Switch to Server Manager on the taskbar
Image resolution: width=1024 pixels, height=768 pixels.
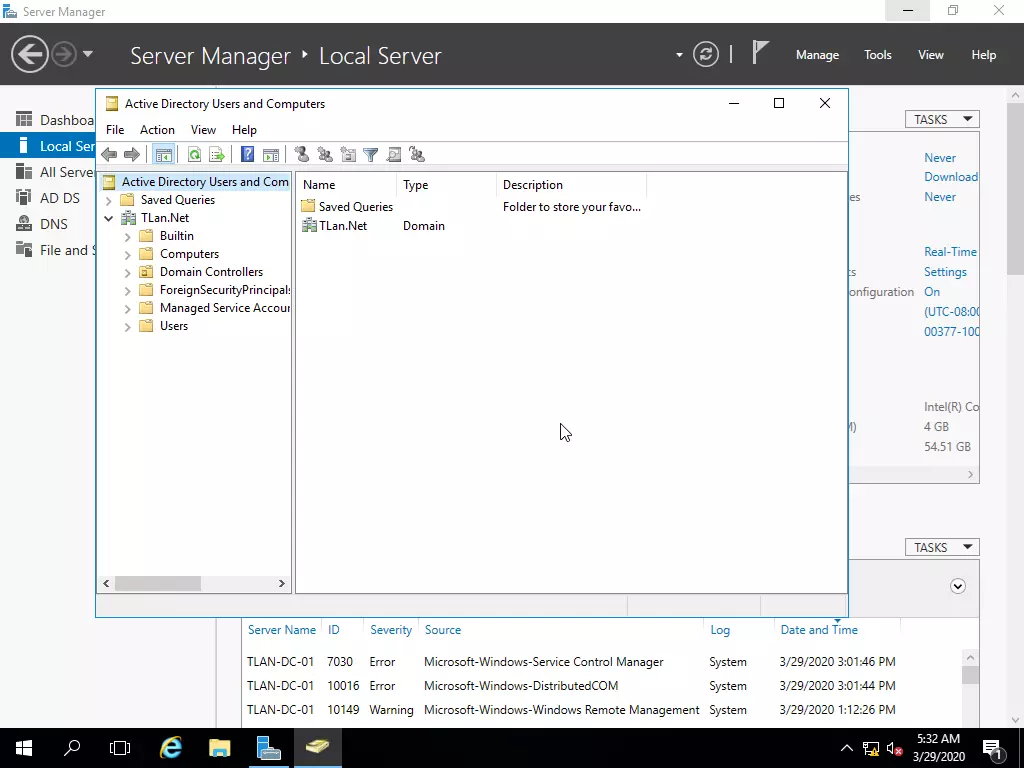point(268,748)
